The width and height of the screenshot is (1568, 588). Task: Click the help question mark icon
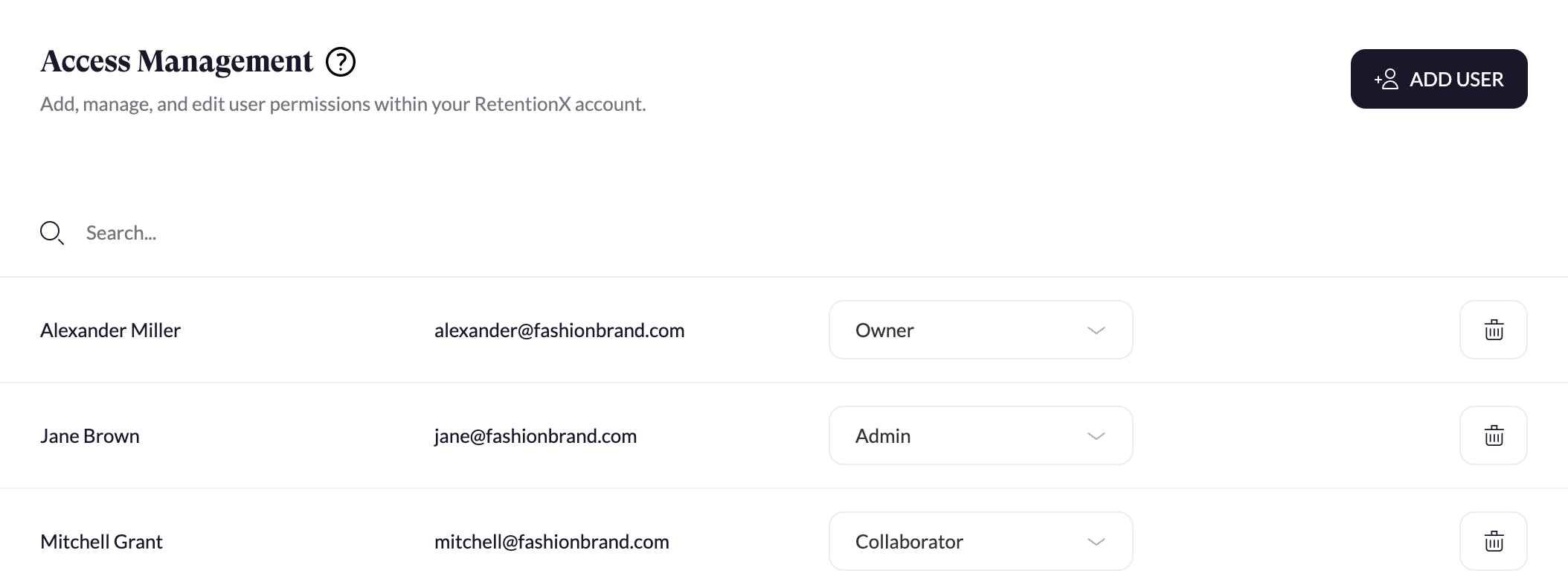(341, 62)
